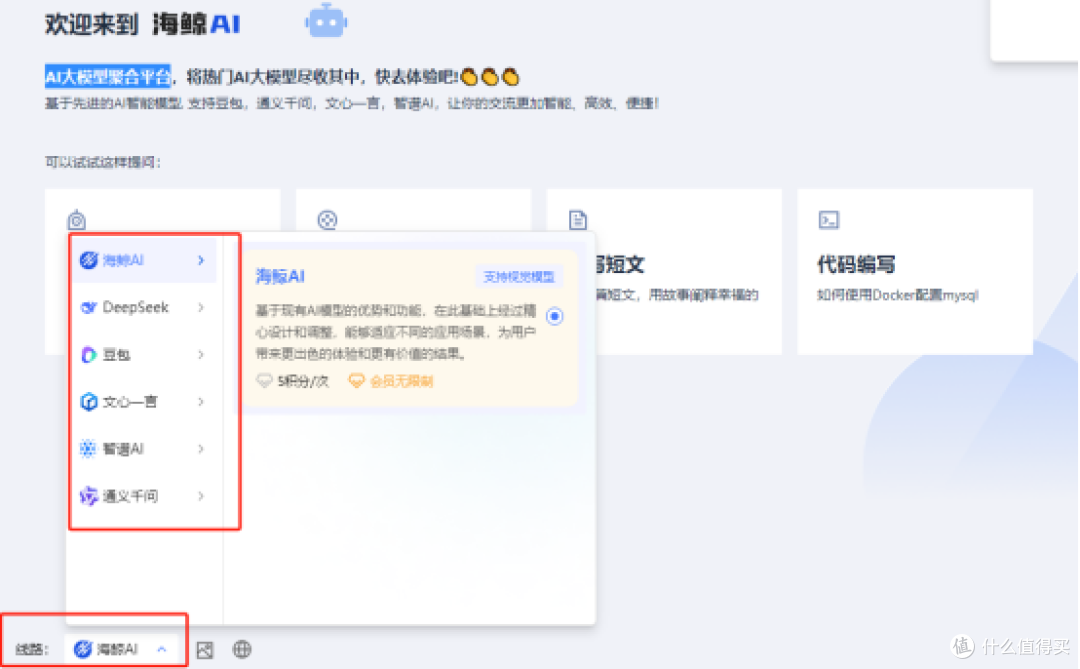Click the 支持视觉模型 tag

(519, 276)
